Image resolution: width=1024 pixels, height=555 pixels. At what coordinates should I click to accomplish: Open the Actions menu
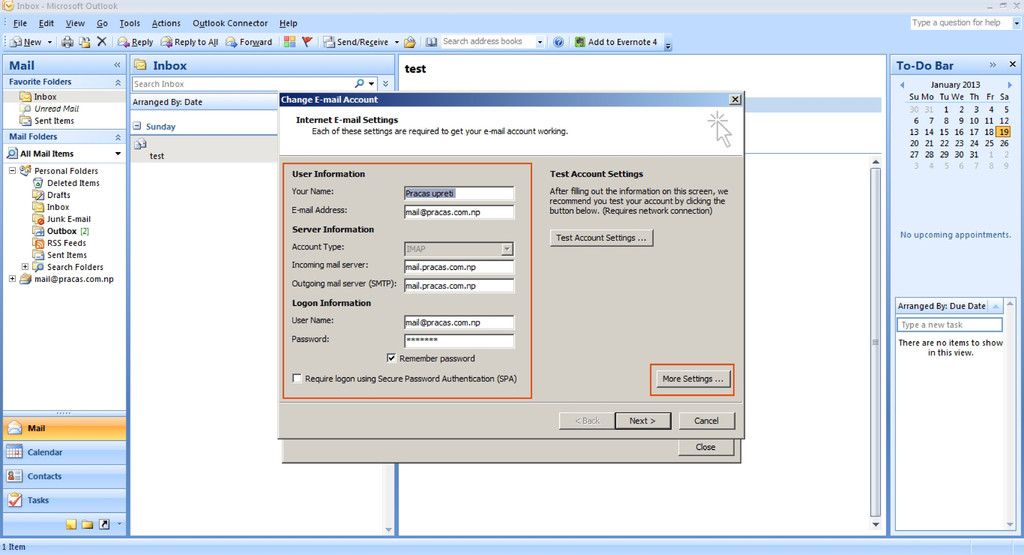click(x=166, y=23)
